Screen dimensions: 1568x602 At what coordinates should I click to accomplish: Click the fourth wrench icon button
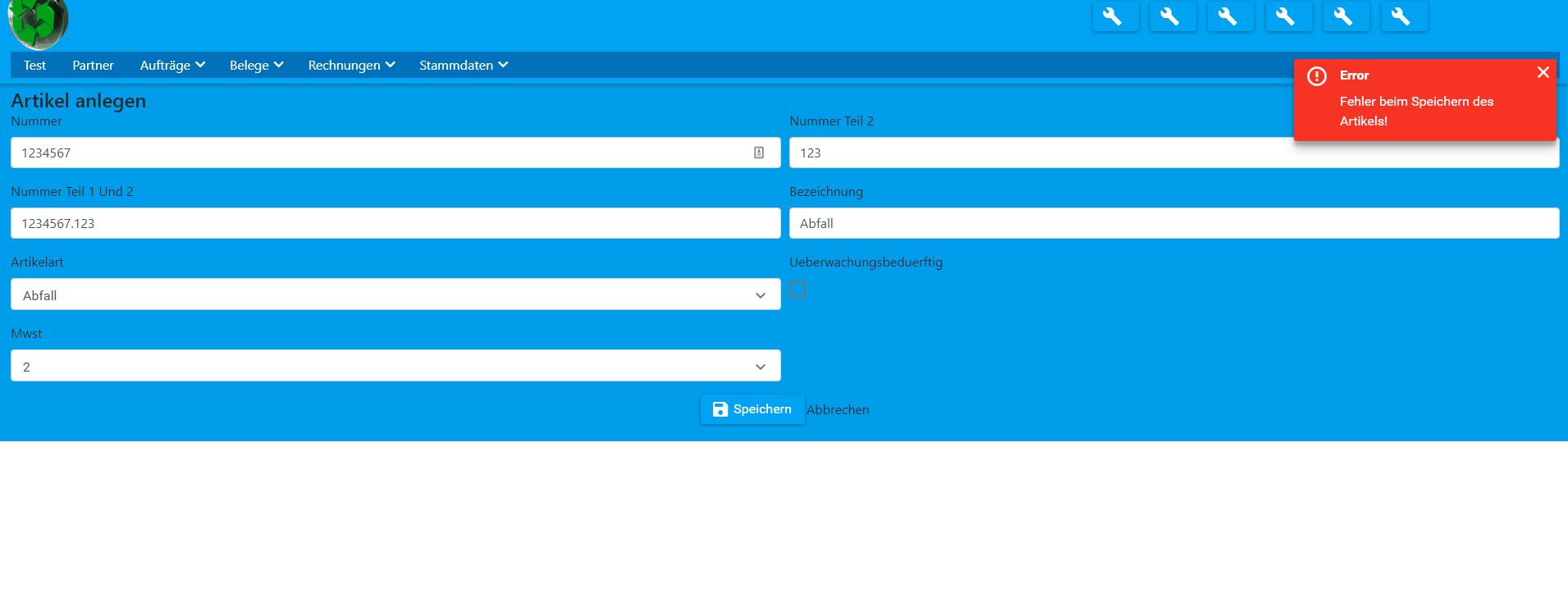1288,16
